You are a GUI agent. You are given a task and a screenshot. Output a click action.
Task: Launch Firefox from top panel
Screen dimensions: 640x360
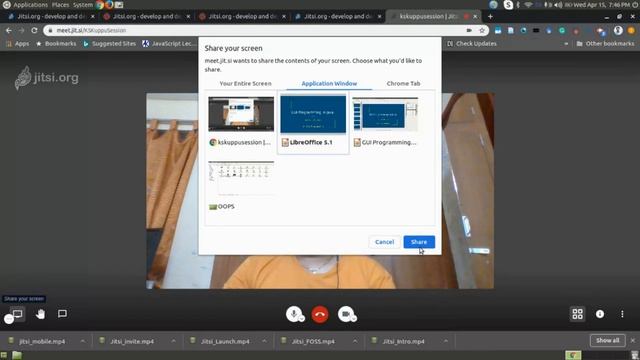point(109,4)
